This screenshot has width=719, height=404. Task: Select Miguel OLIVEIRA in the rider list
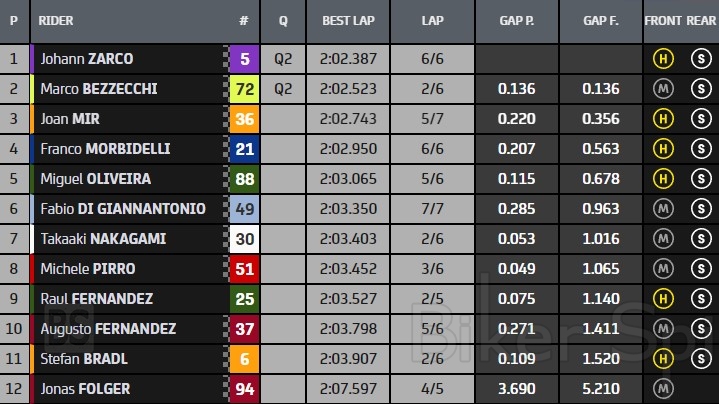[94, 179]
